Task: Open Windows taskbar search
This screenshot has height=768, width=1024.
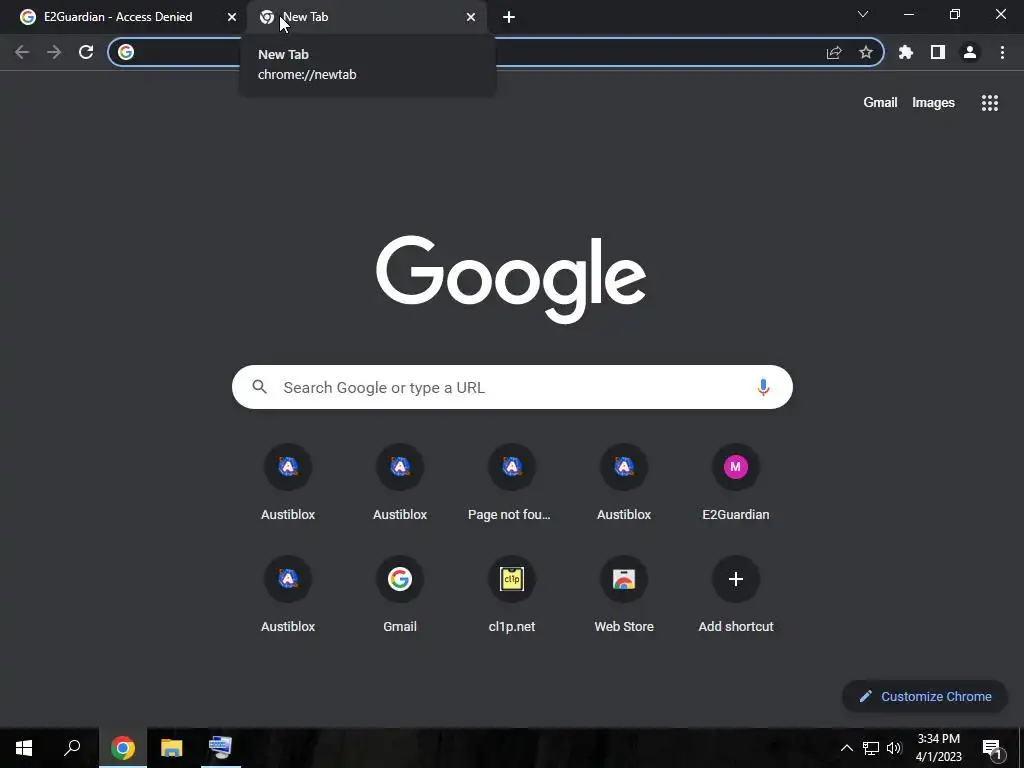Action: pyautogui.click(x=72, y=748)
